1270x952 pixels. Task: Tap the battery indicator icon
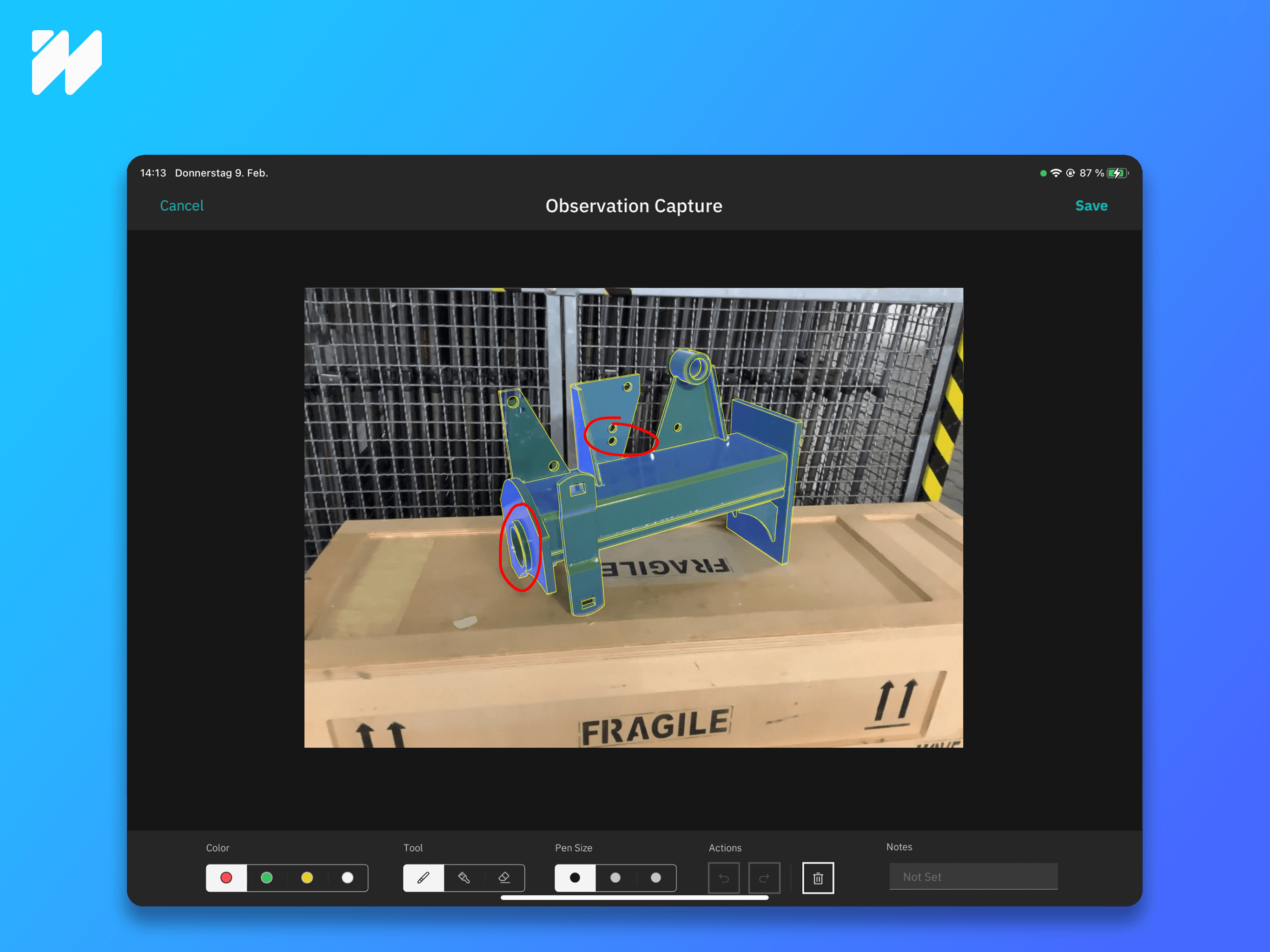[1117, 173]
